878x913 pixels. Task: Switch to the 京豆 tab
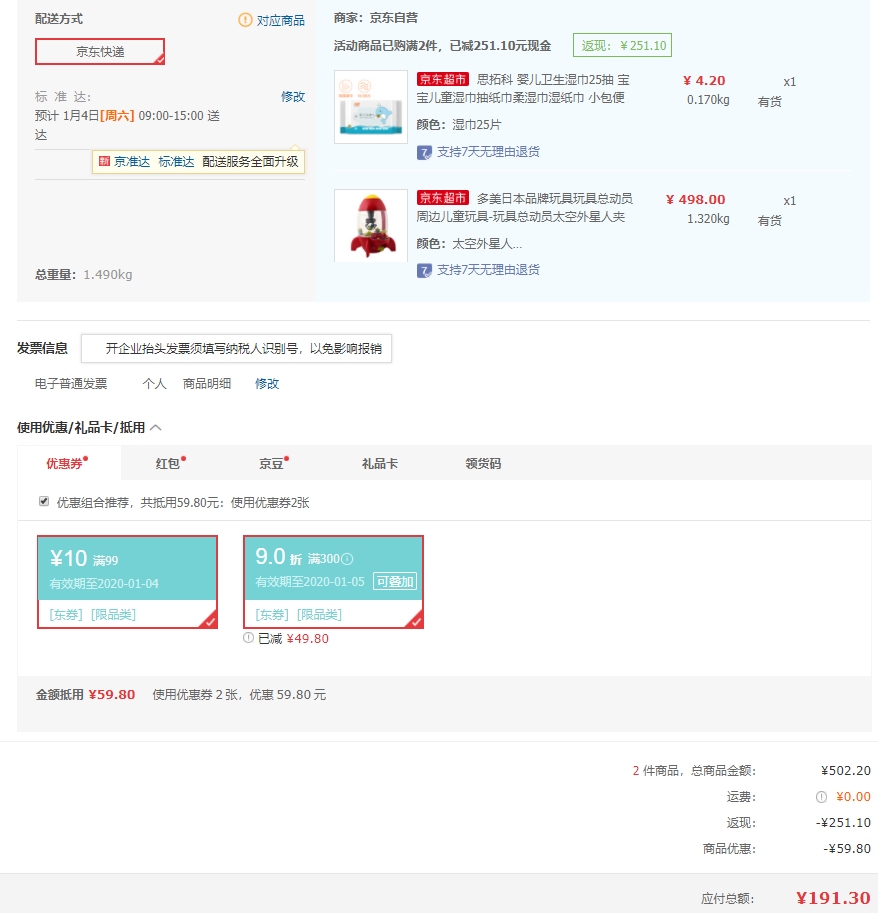pyautogui.click(x=272, y=463)
